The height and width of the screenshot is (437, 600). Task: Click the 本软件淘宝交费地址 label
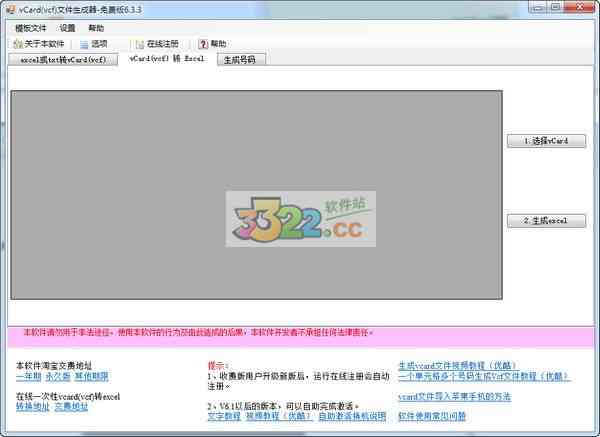(54, 365)
